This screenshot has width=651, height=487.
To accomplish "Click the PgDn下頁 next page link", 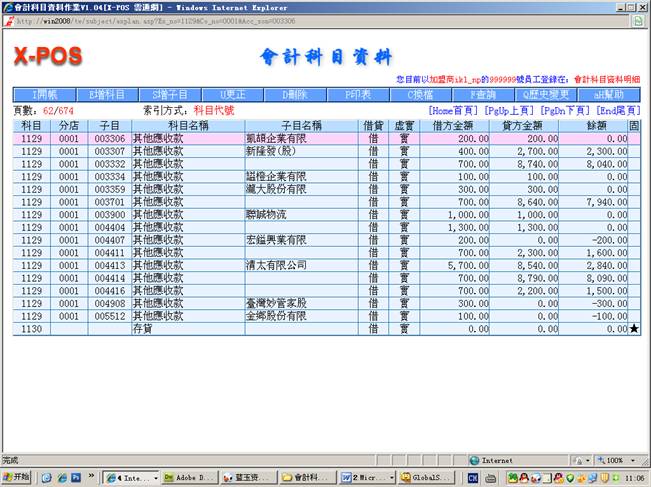I will pyautogui.click(x=565, y=110).
